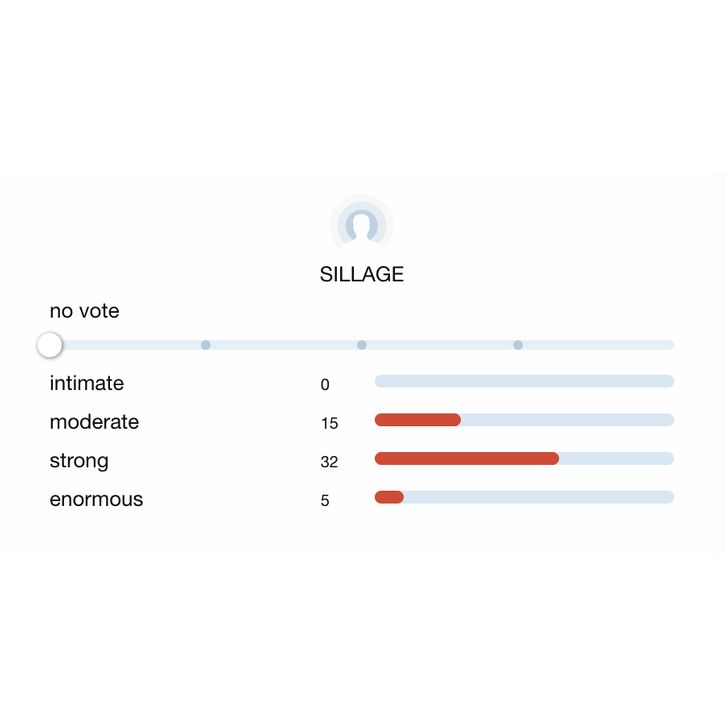Image resolution: width=726 pixels, height=726 pixels.
Task: Click the red moderate vote bar
Action: pos(418,420)
